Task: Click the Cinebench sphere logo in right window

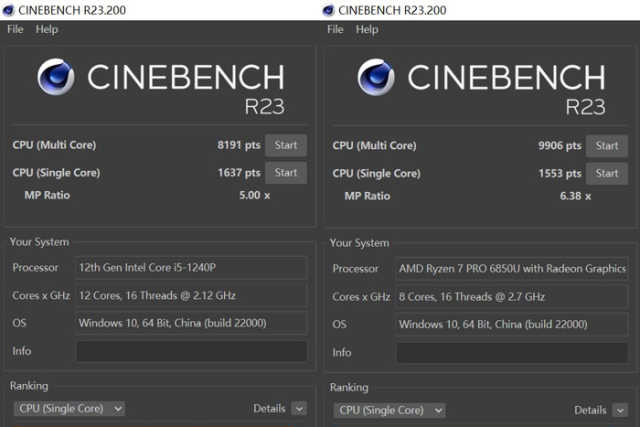Action: [376, 77]
